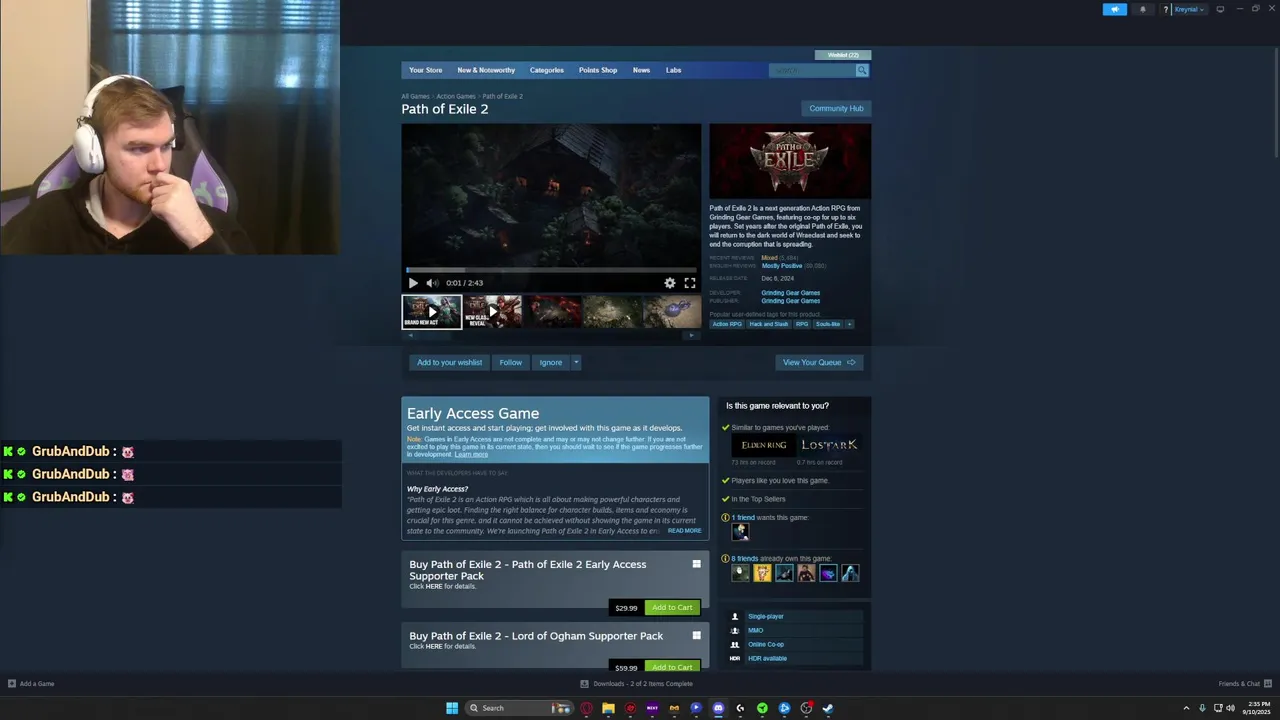Viewport: 1280px width, 720px height.
Task: Select the Souls-like tag
Action: click(828, 324)
